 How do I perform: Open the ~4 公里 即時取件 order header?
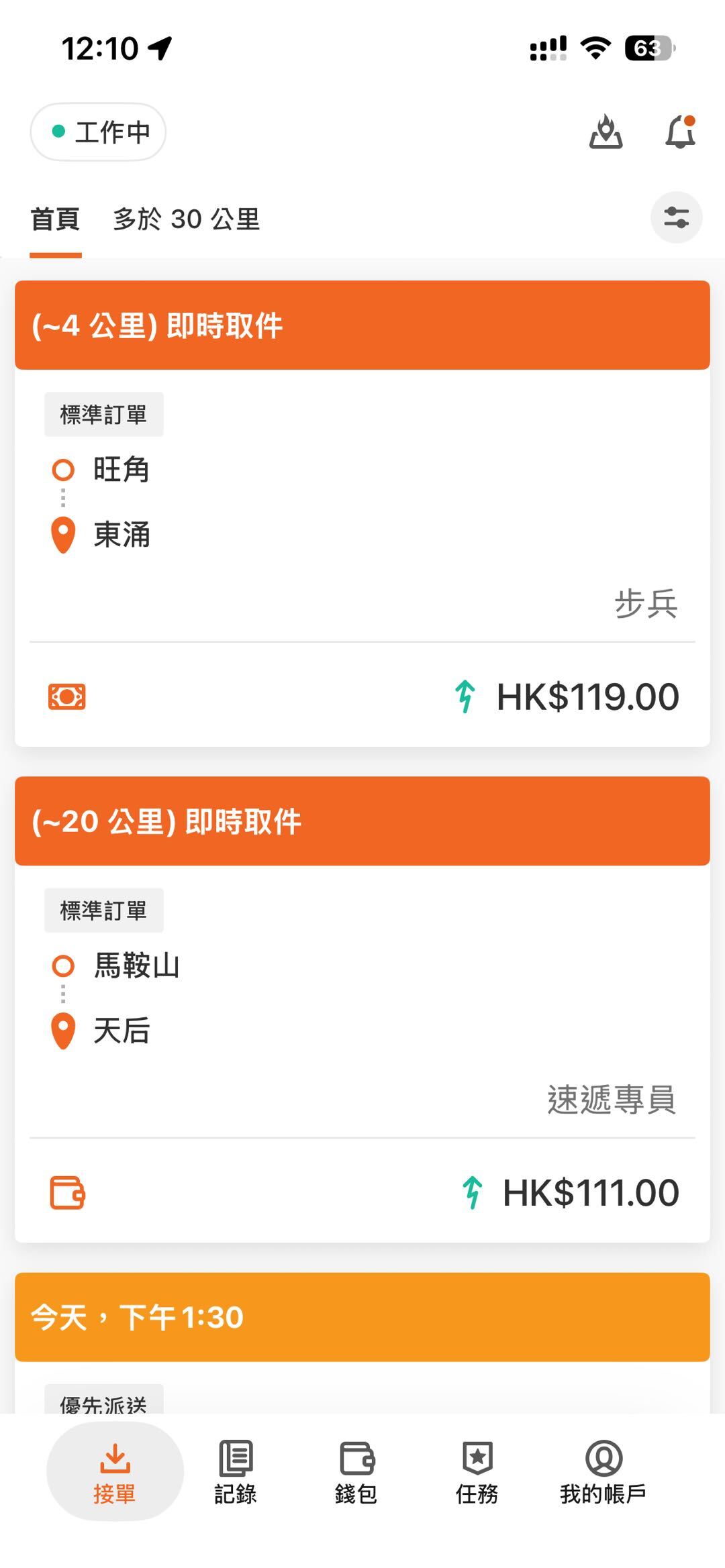(x=362, y=325)
